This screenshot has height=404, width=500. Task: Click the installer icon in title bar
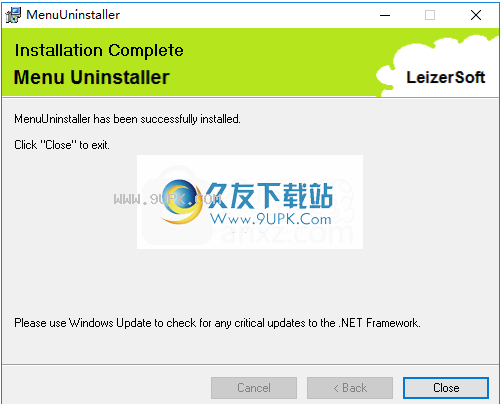pos(13,15)
